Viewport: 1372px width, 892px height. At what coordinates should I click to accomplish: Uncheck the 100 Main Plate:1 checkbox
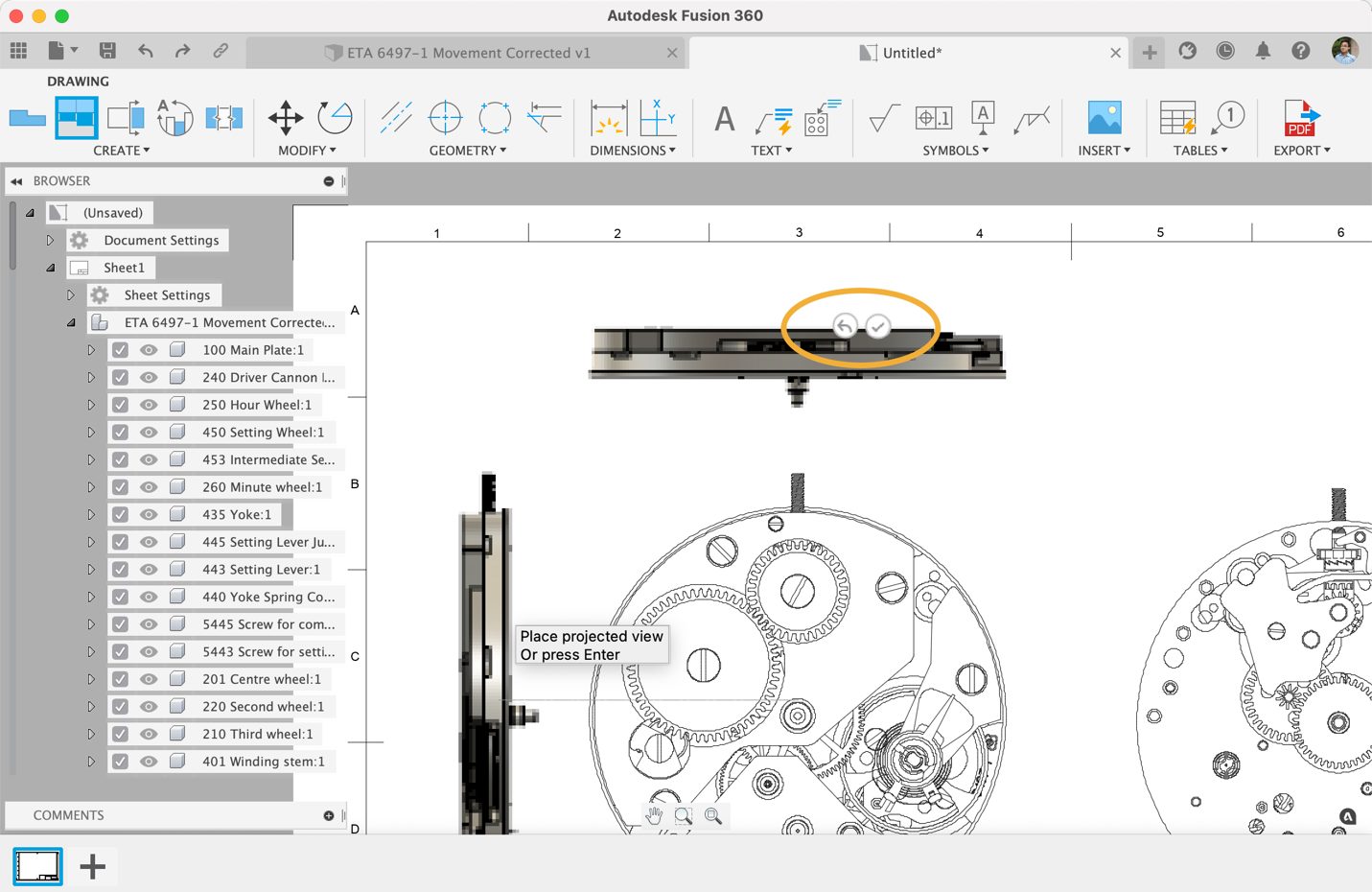pos(120,350)
